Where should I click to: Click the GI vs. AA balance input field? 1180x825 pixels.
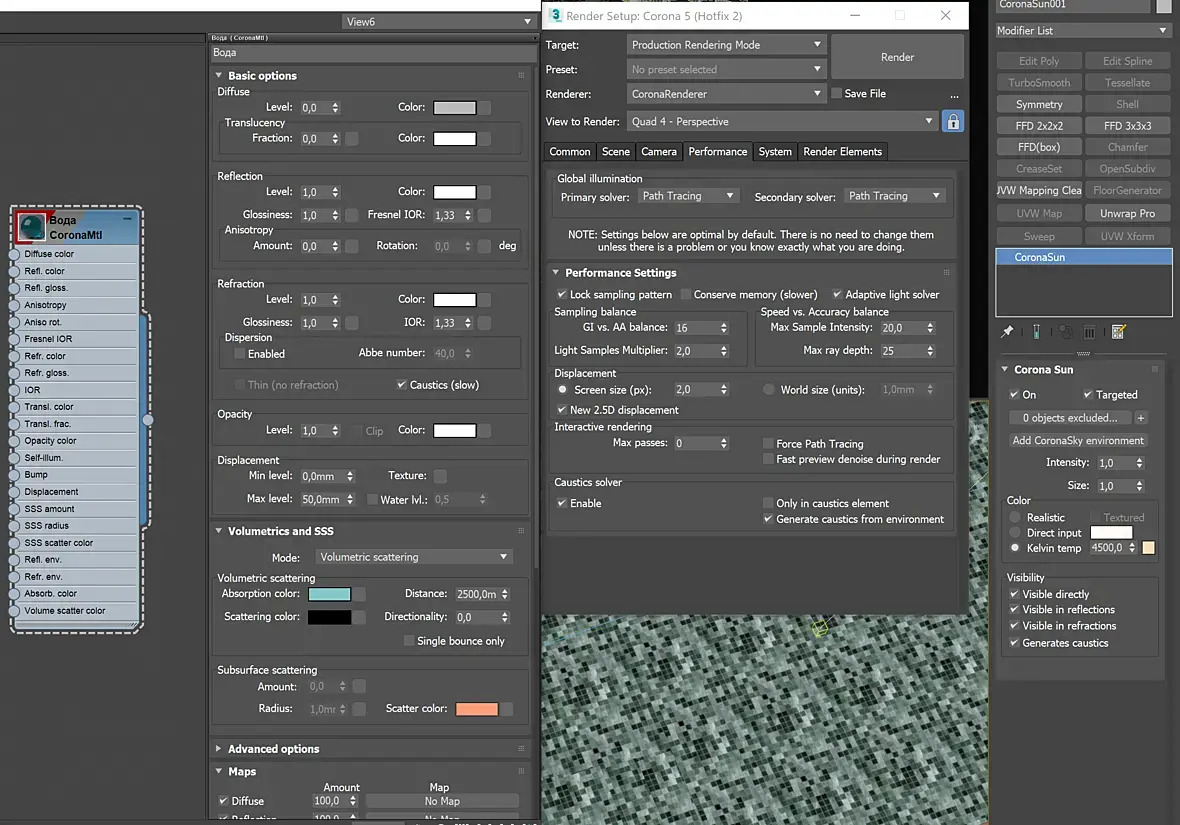(695, 328)
